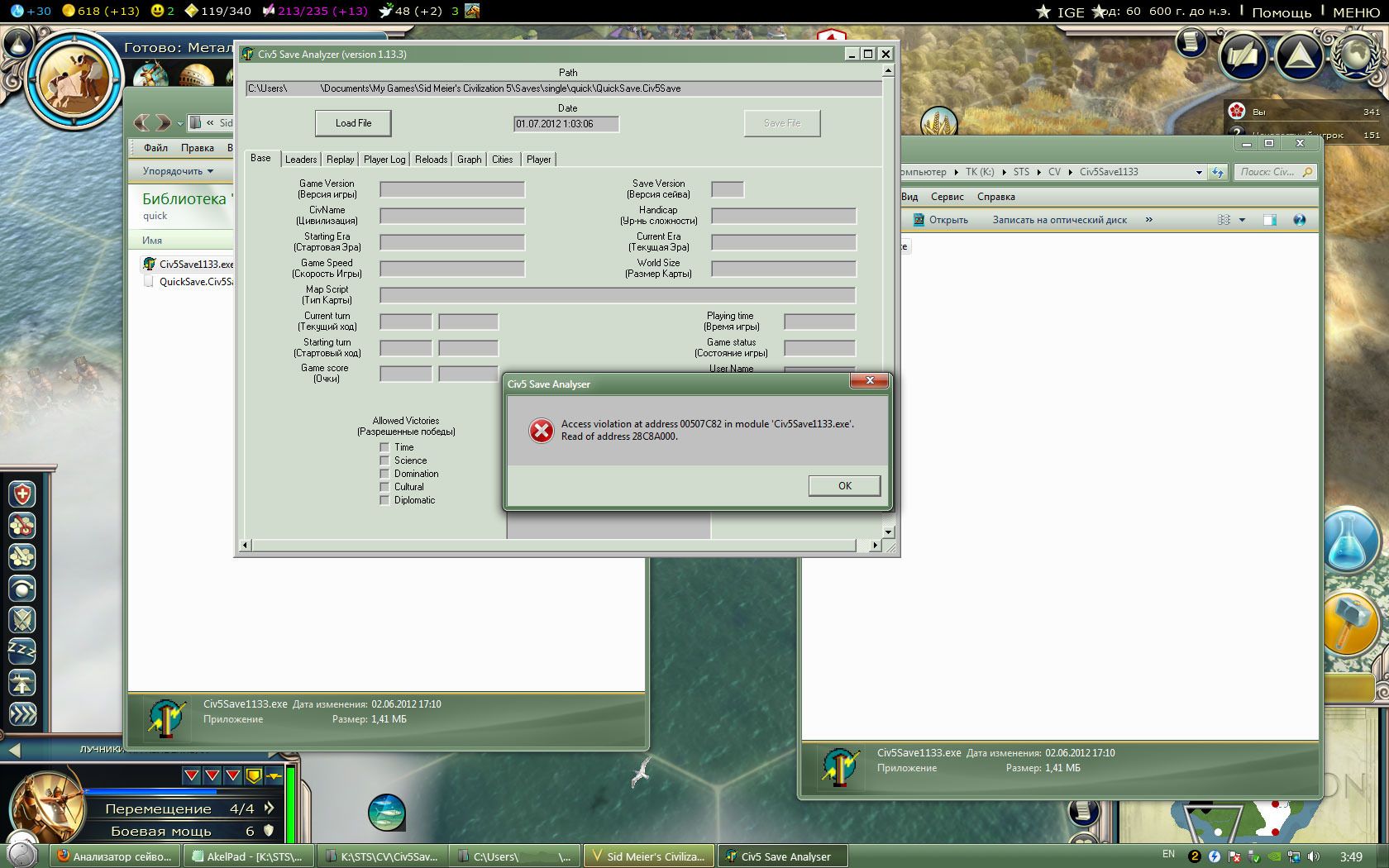Switch to the Leaders tab
1389x868 pixels.
301,160
